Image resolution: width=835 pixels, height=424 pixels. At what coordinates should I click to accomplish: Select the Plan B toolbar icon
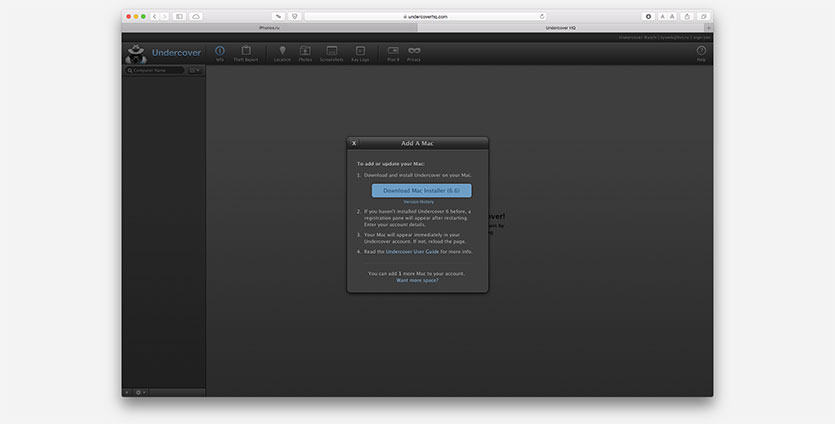point(393,53)
